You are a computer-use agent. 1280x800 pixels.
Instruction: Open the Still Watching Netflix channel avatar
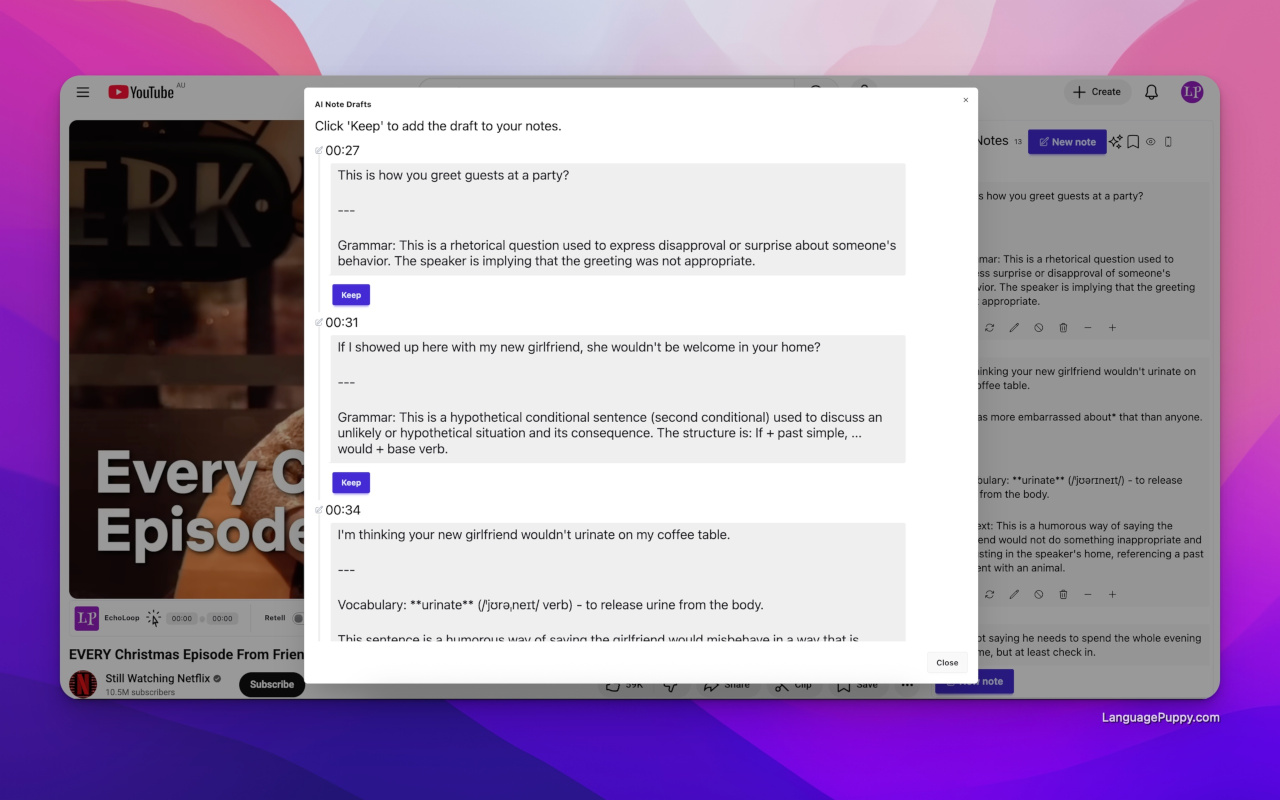83,684
